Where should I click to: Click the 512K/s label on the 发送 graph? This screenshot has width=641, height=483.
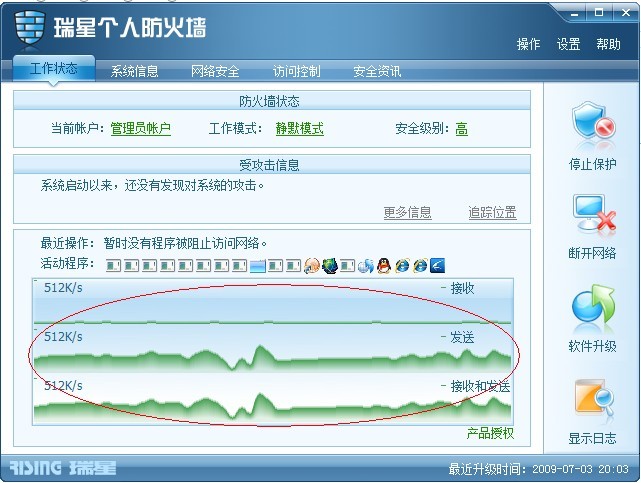pyautogui.click(x=63, y=337)
